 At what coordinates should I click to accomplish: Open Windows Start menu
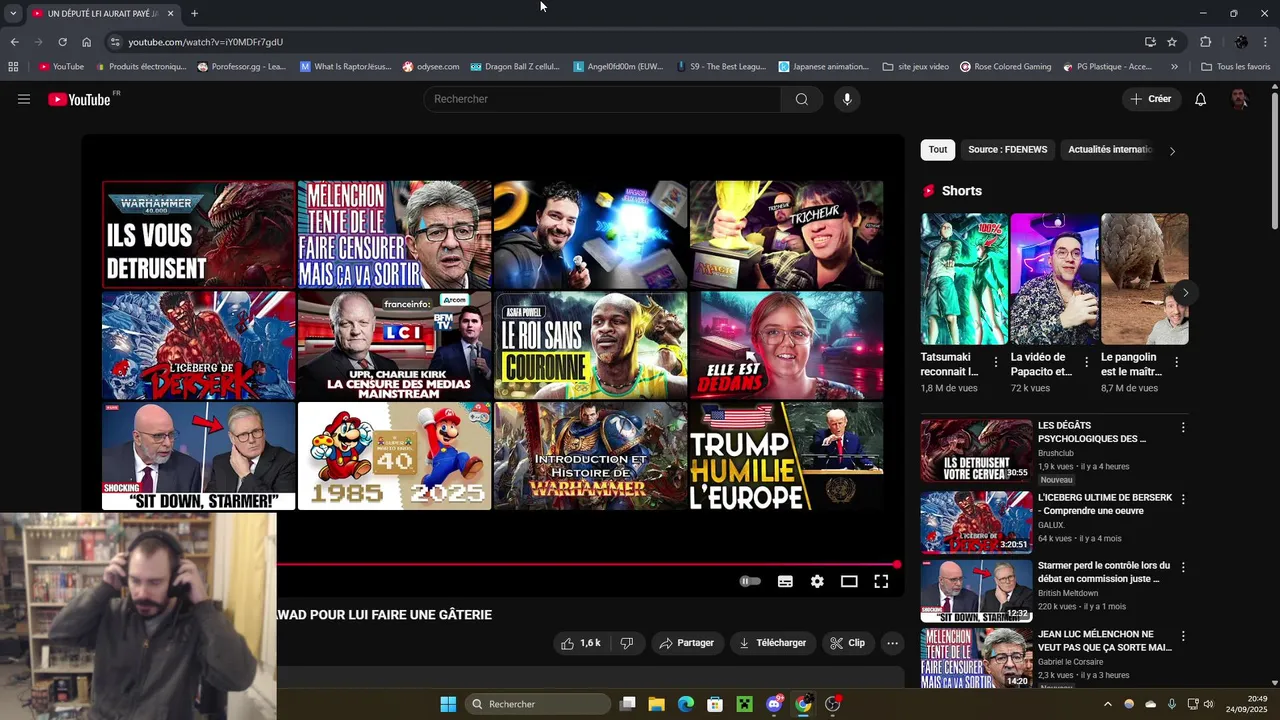point(448,704)
